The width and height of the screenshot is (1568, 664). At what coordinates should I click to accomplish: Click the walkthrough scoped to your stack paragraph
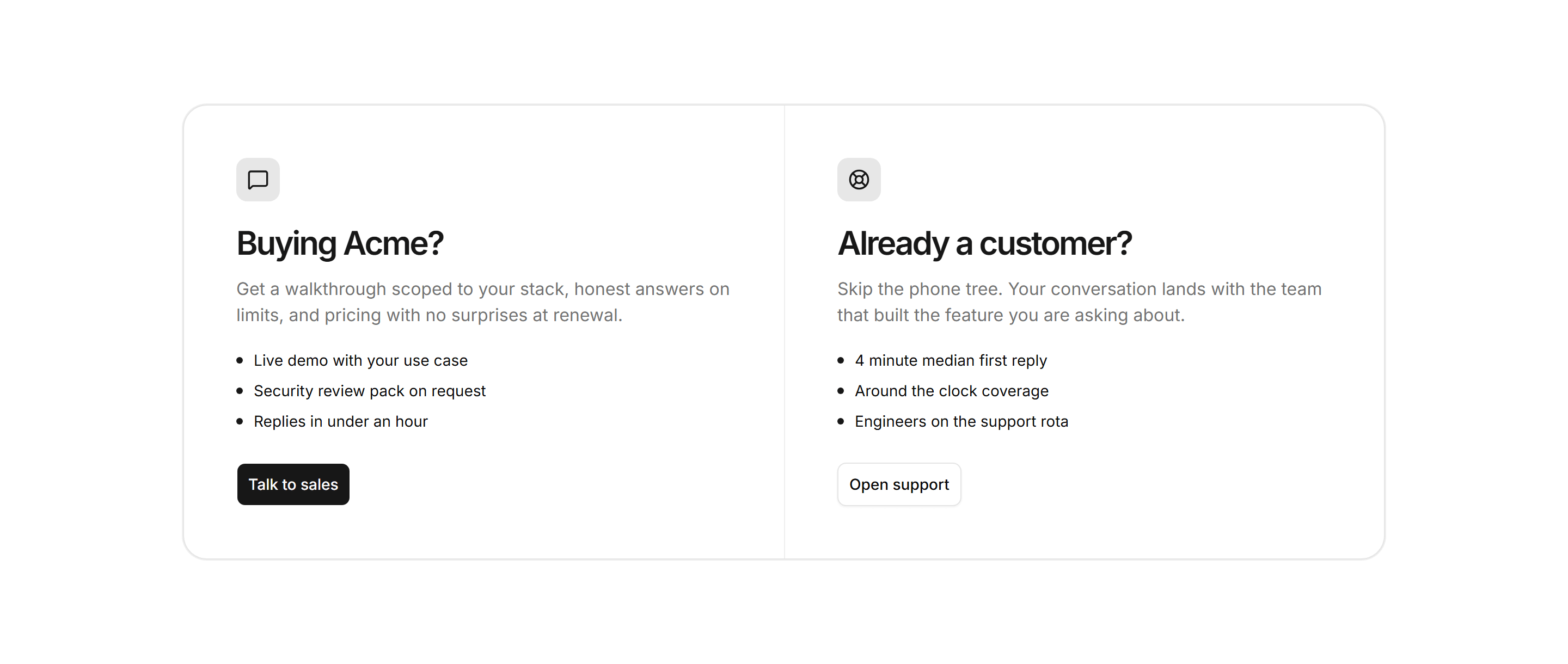(483, 302)
